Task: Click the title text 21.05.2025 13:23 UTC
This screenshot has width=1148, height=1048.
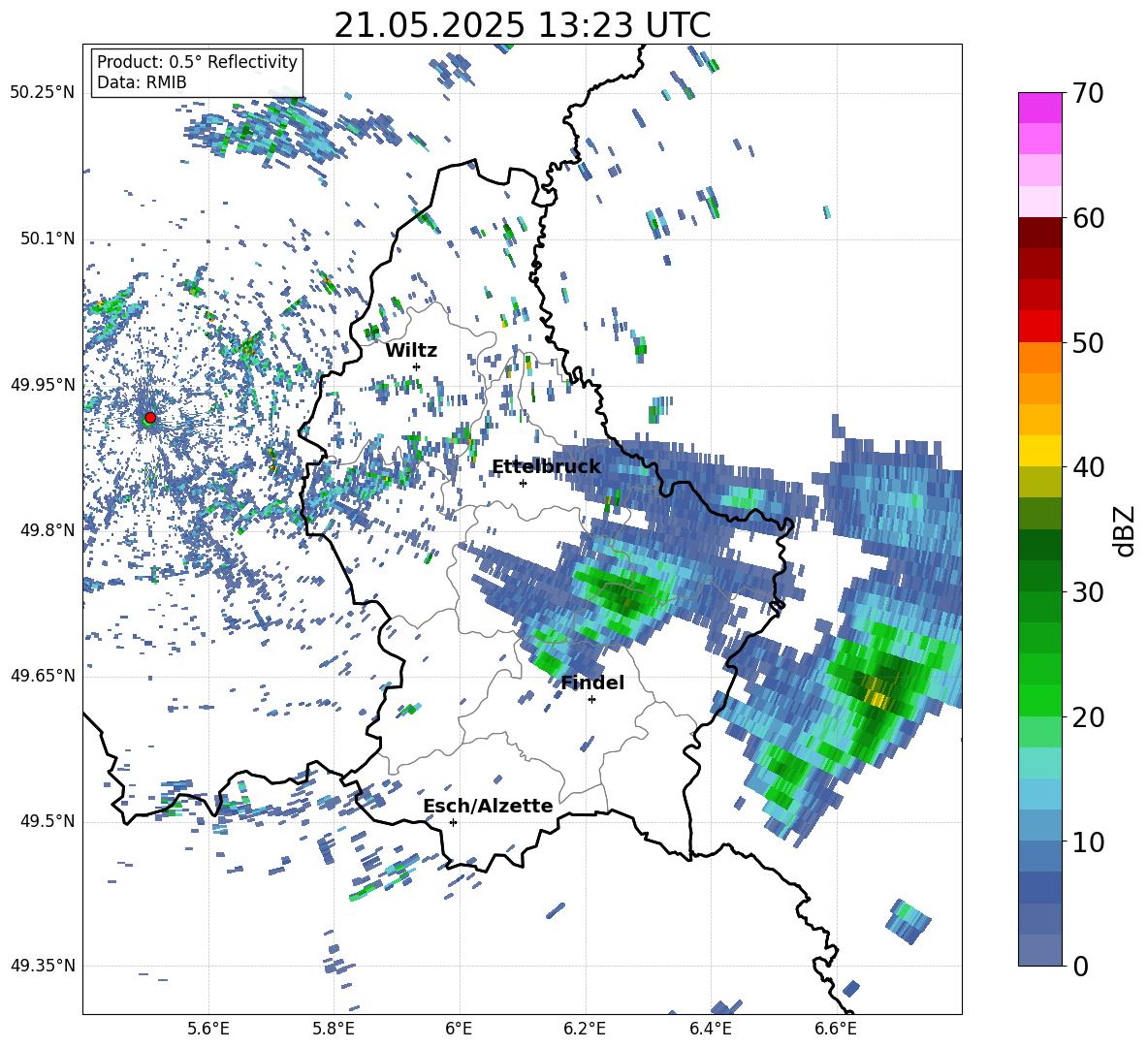Action: tap(522, 25)
